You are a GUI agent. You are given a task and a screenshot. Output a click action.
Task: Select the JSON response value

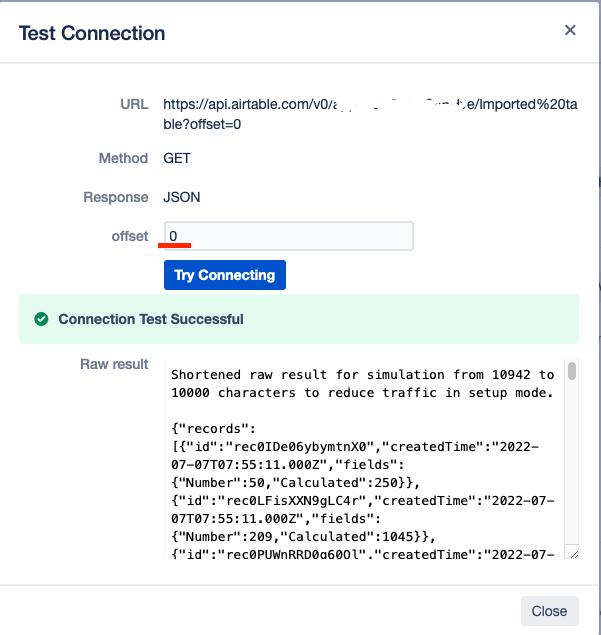[x=182, y=197]
